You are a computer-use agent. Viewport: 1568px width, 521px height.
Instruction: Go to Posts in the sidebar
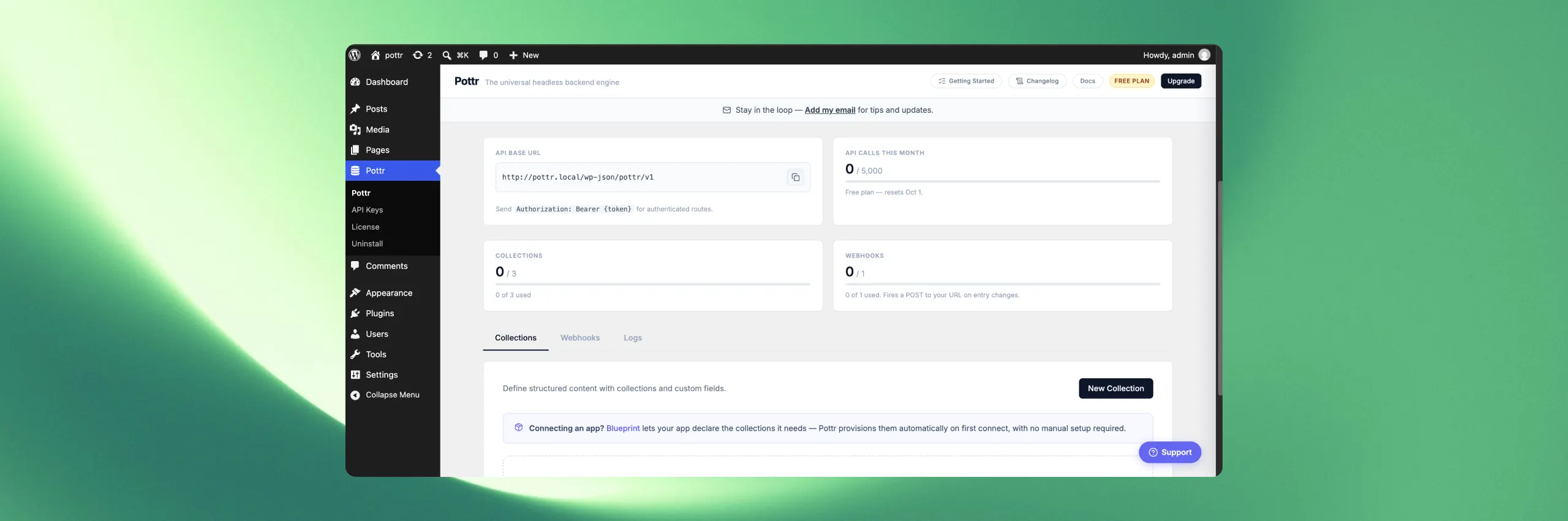tap(393, 109)
